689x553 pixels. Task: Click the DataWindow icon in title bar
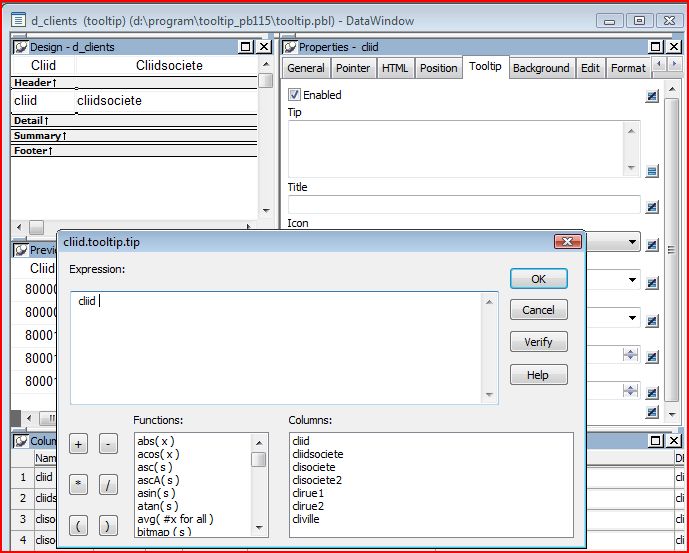click(18, 20)
